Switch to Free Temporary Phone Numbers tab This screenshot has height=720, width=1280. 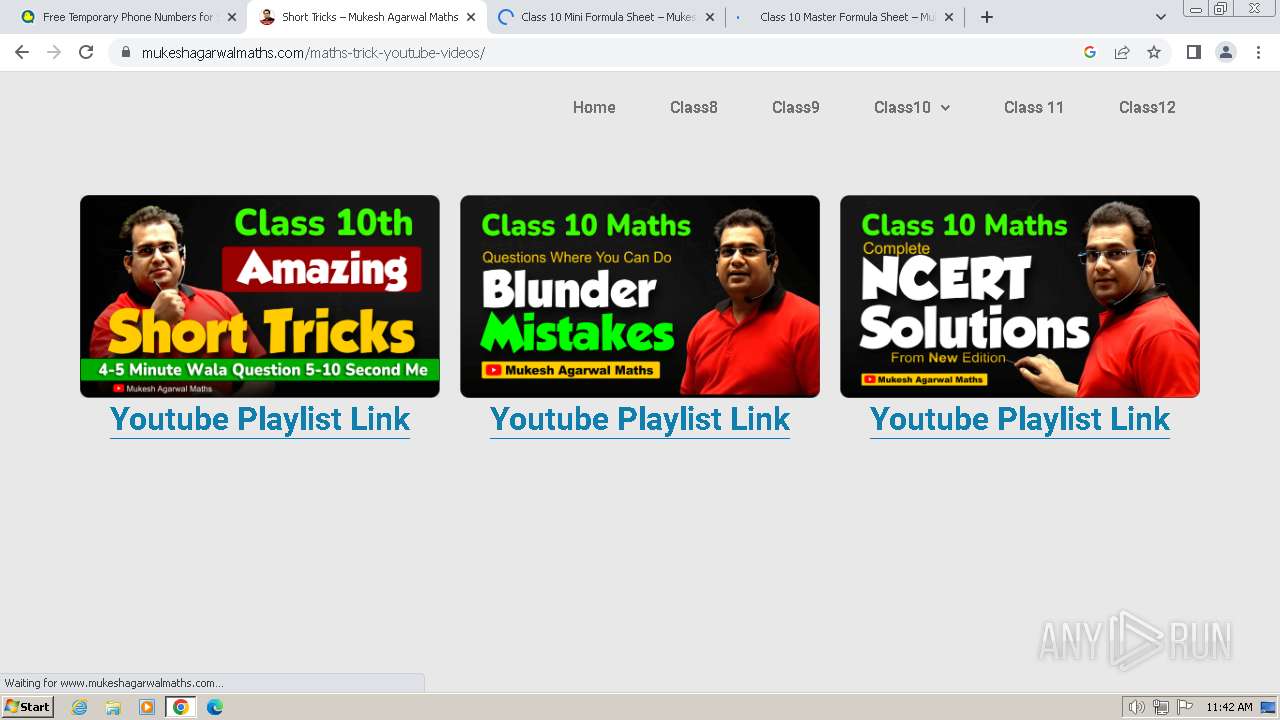(x=127, y=17)
